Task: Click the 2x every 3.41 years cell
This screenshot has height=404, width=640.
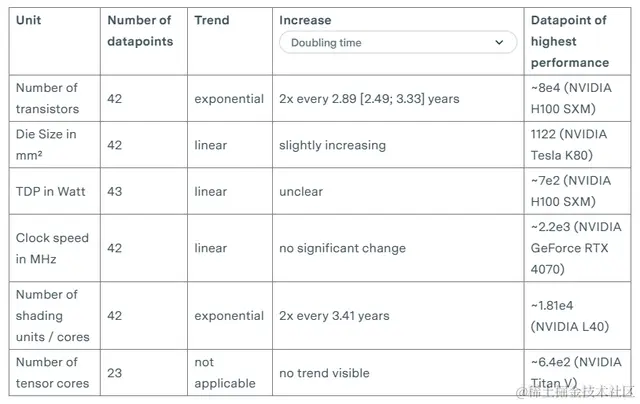Action: tap(334, 316)
